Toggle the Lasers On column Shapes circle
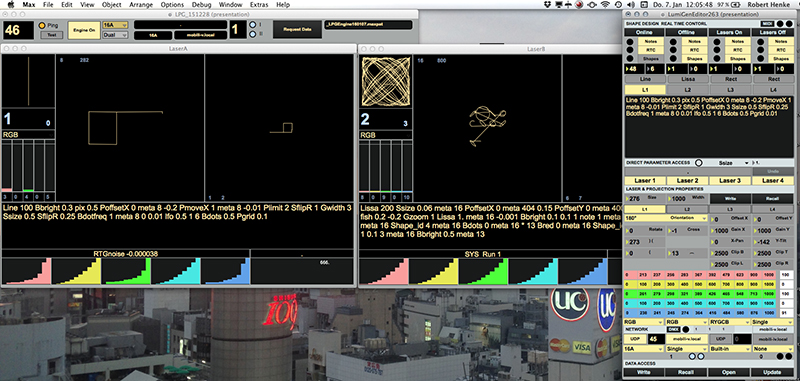This screenshot has width=800, height=381. point(716,59)
